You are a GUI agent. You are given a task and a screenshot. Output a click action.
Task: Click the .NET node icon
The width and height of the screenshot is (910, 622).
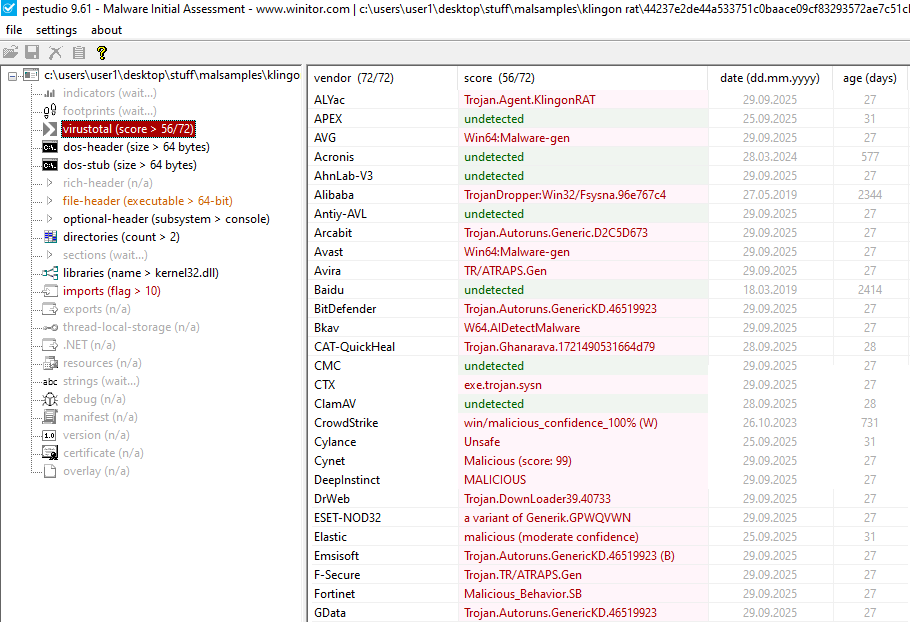click(x=50, y=345)
